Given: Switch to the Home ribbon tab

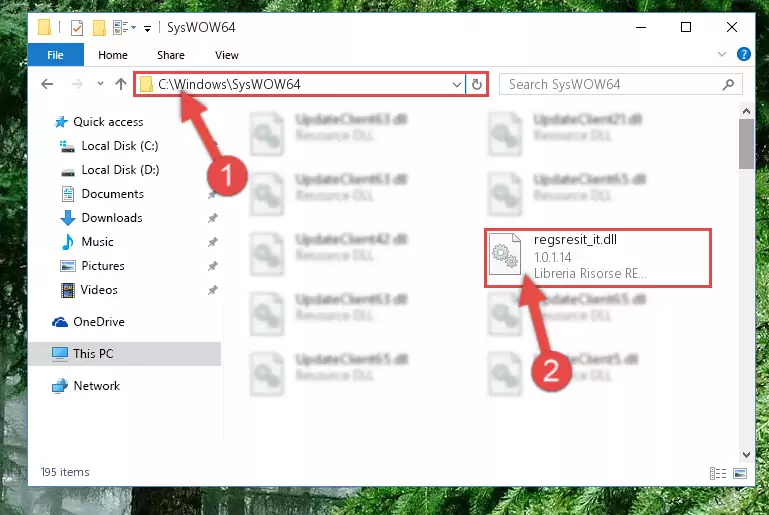Looking at the screenshot, I should click(x=113, y=55).
